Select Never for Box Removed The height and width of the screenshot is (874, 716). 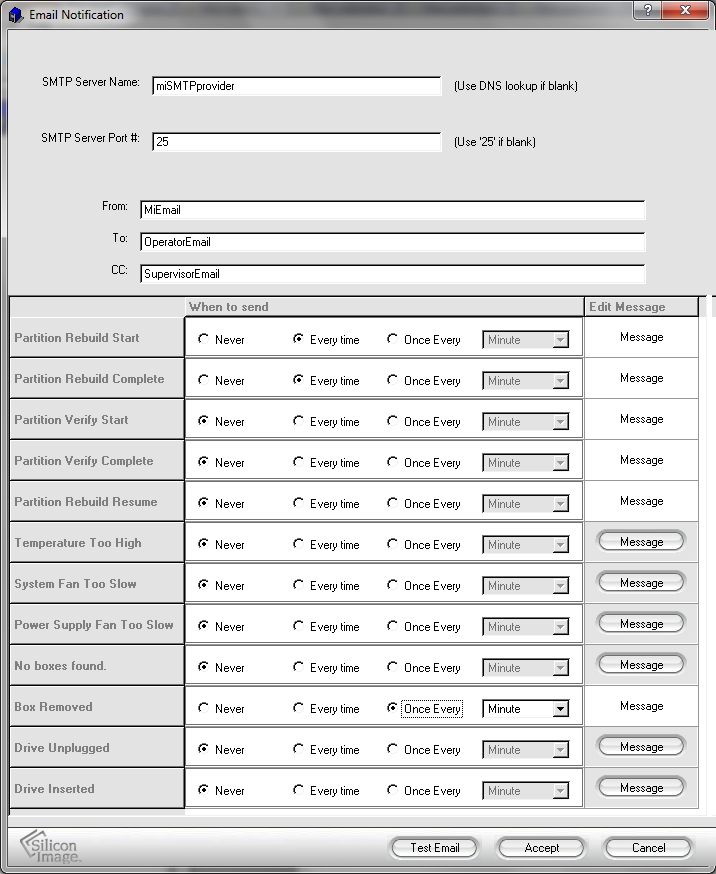[x=204, y=708]
